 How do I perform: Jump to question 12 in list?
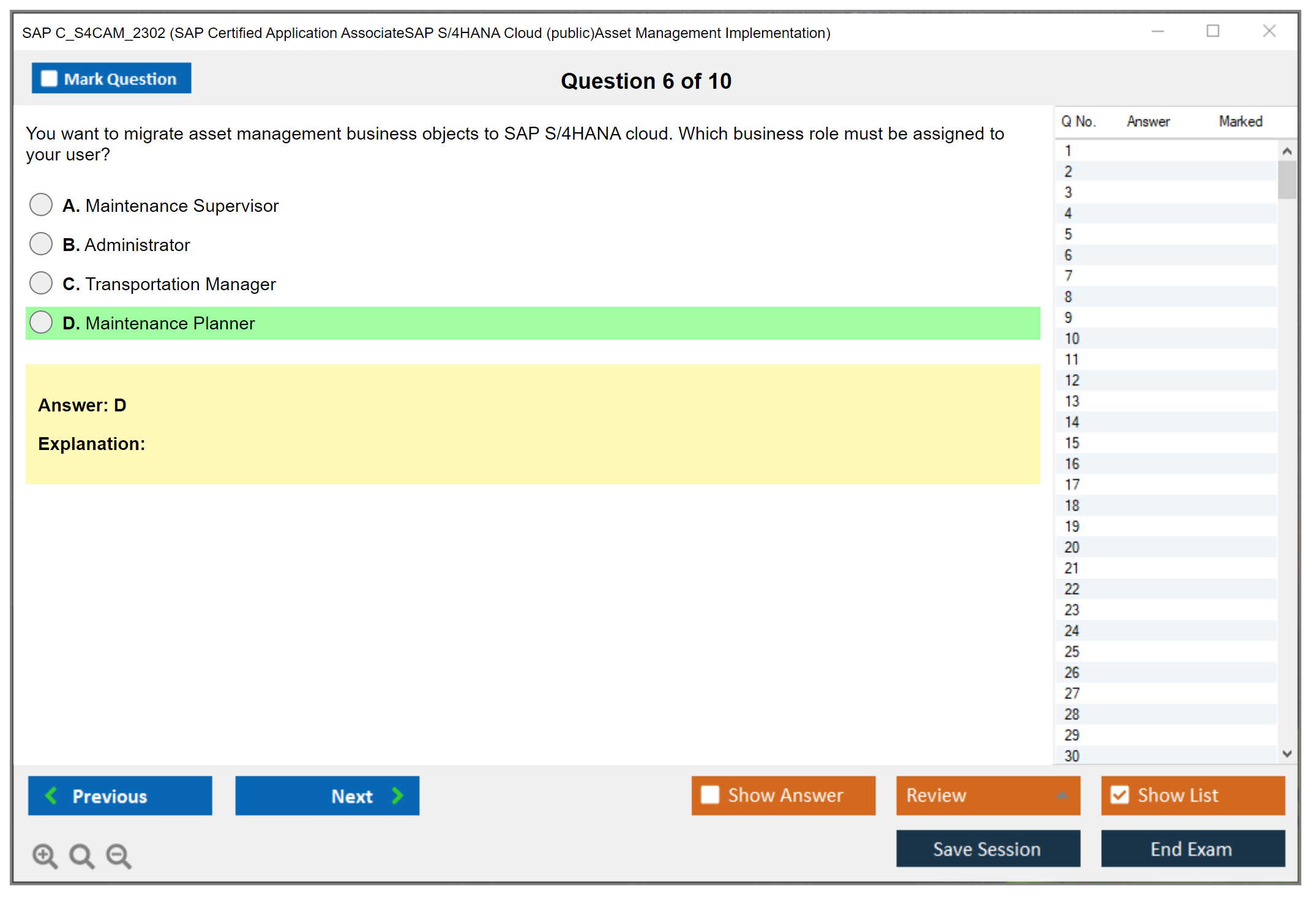coord(1072,380)
